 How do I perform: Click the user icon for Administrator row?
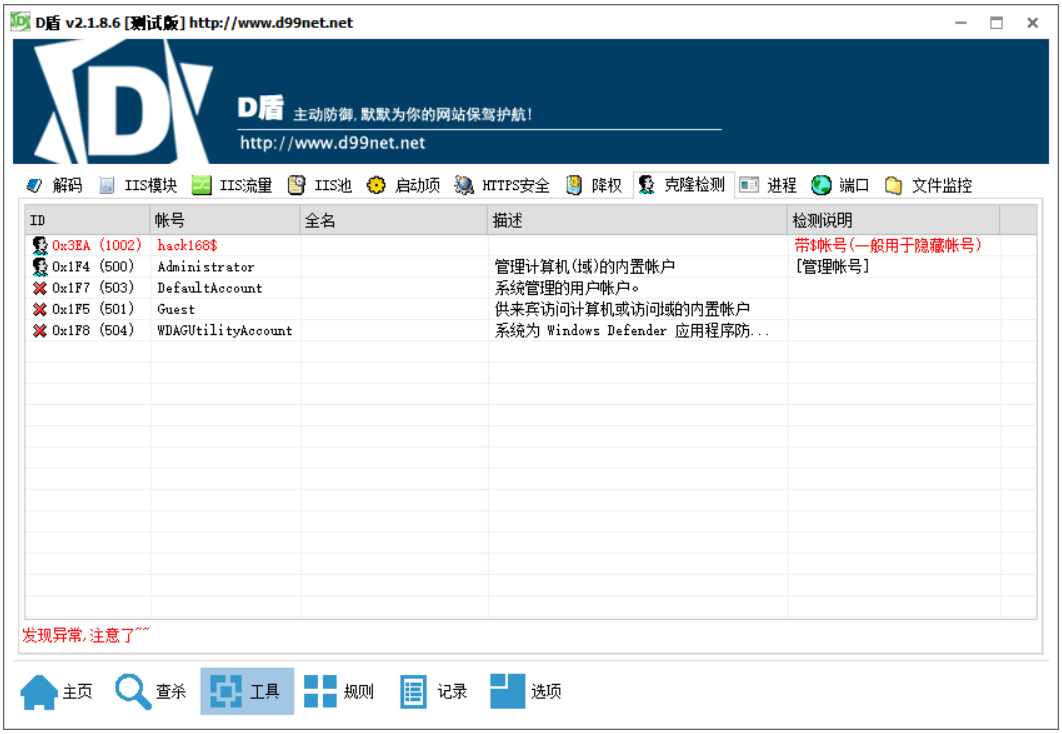pyautogui.click(x=40, y=267)
